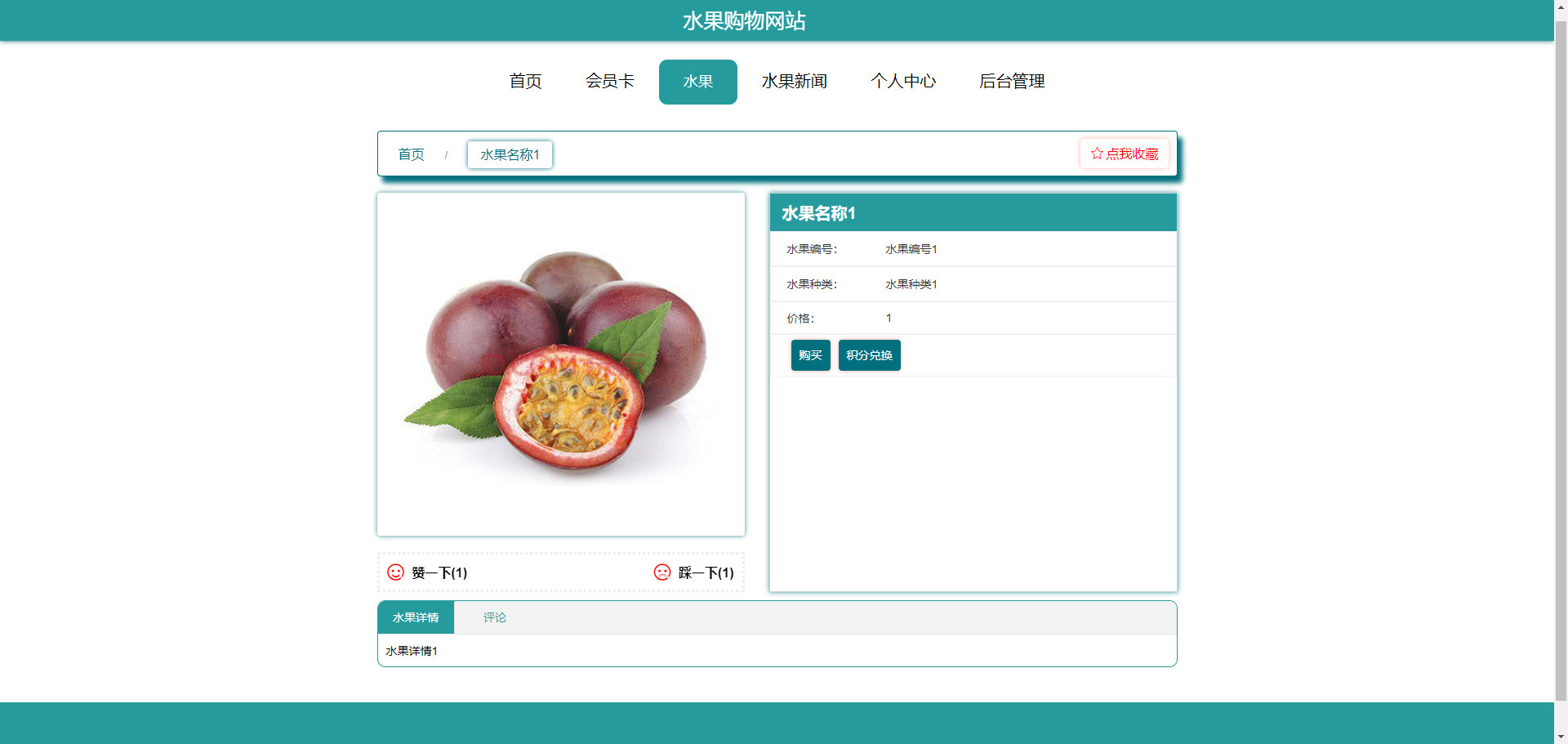The image size is (1568, 744).
Task: Click the 积分兑换 button
Action: (x=870, y=355)
